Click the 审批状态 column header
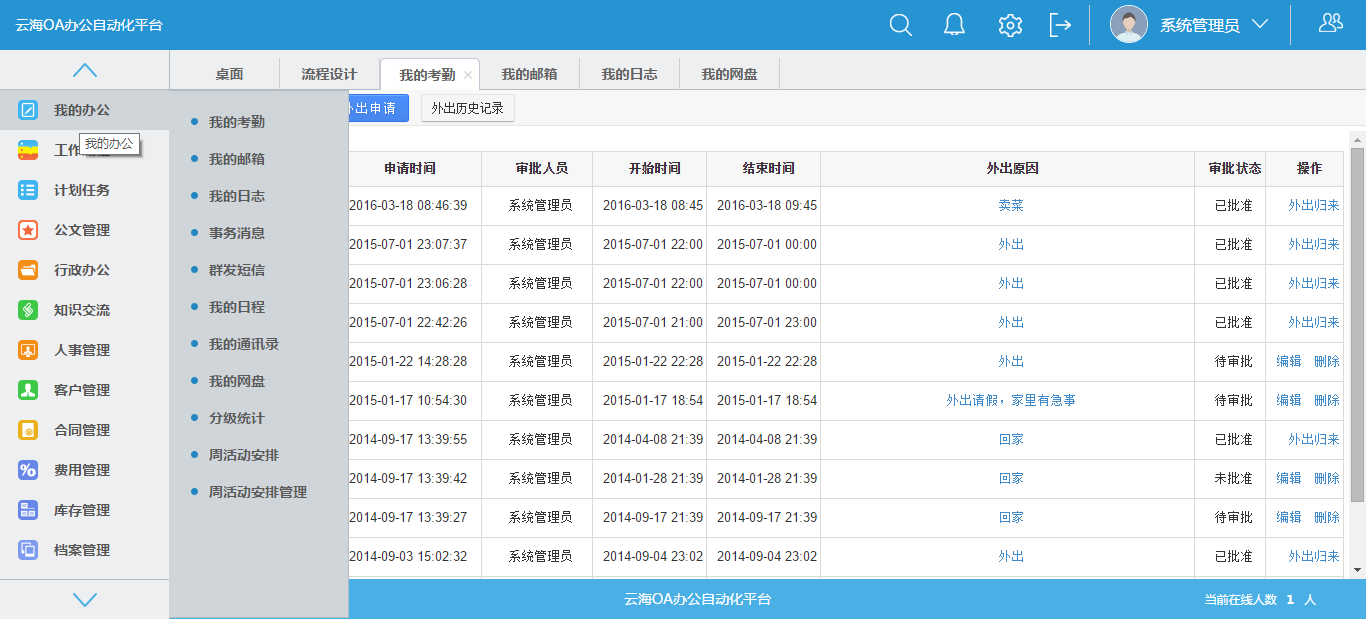 1235,168
